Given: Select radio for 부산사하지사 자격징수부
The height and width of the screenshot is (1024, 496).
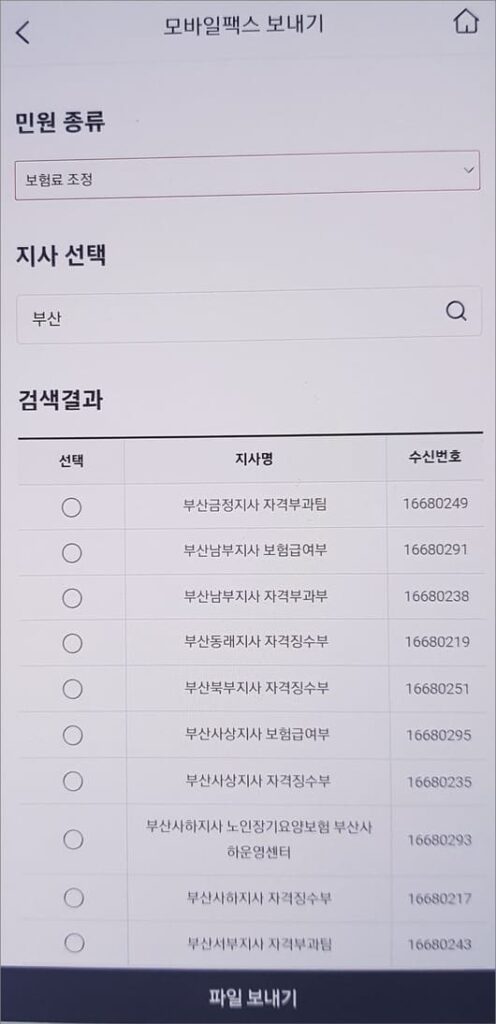Looking at the screenshot, I should pyautogui.click(x=74, y=899).
